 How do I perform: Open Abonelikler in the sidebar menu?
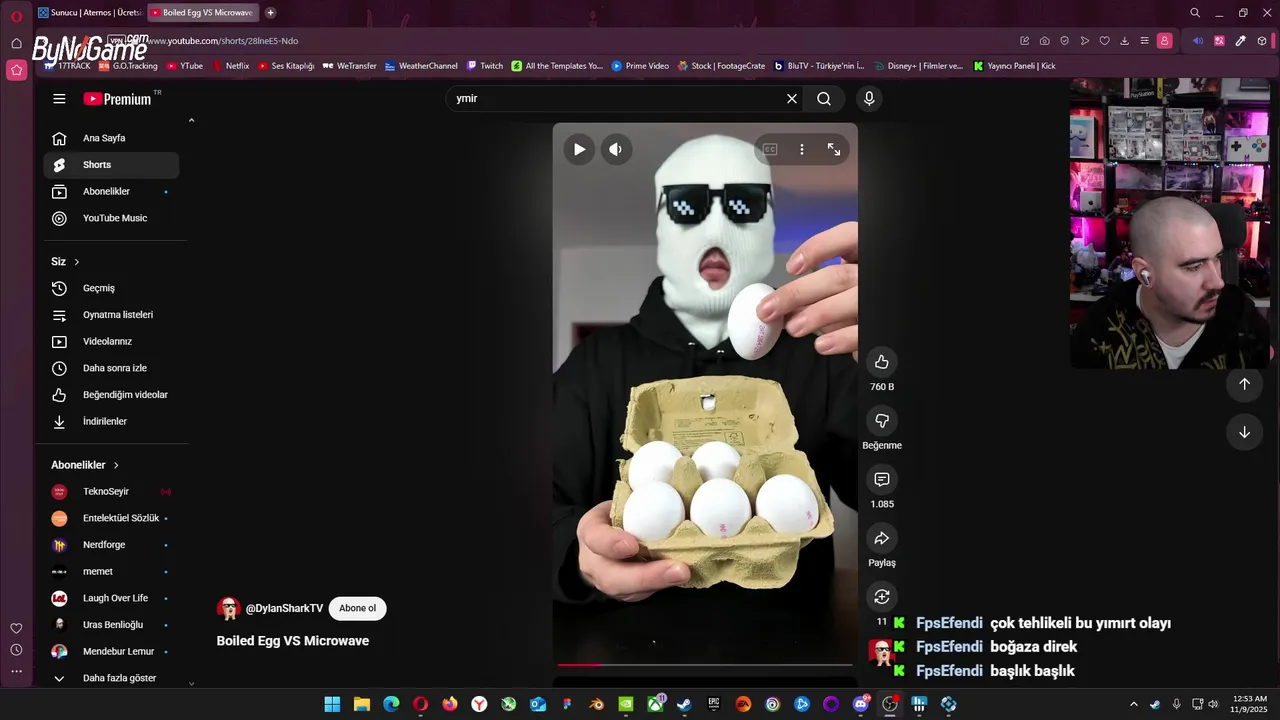click(x=111, y=192)
